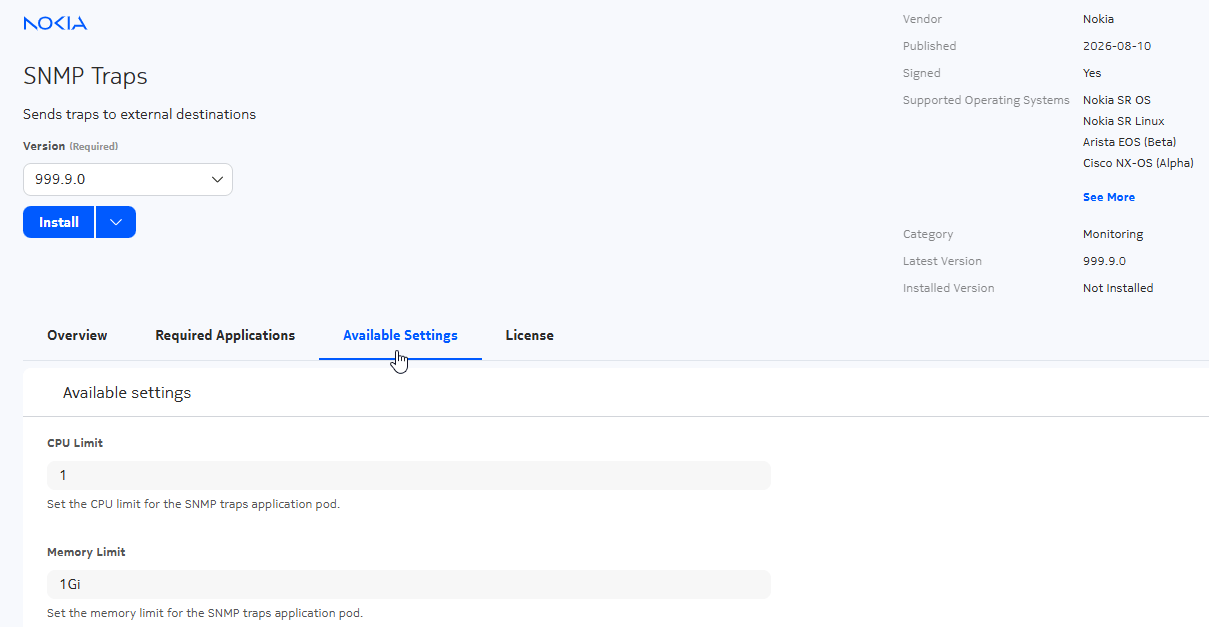Click 'Sends traps to external destinations' text

(x=139, y=114)
